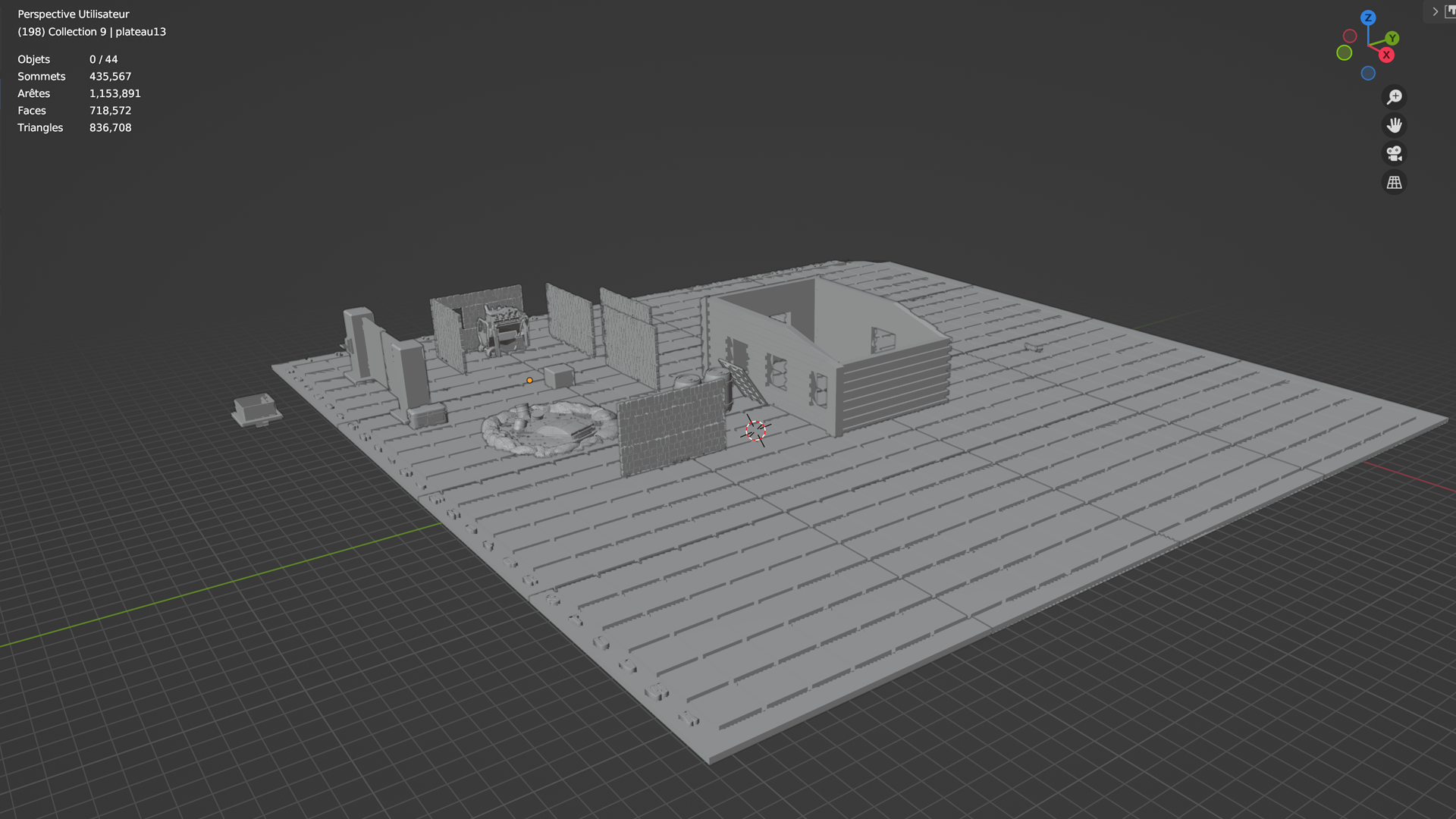Select the small crate outside the platform
The image size is (1456, 819).
click(257, 410)
